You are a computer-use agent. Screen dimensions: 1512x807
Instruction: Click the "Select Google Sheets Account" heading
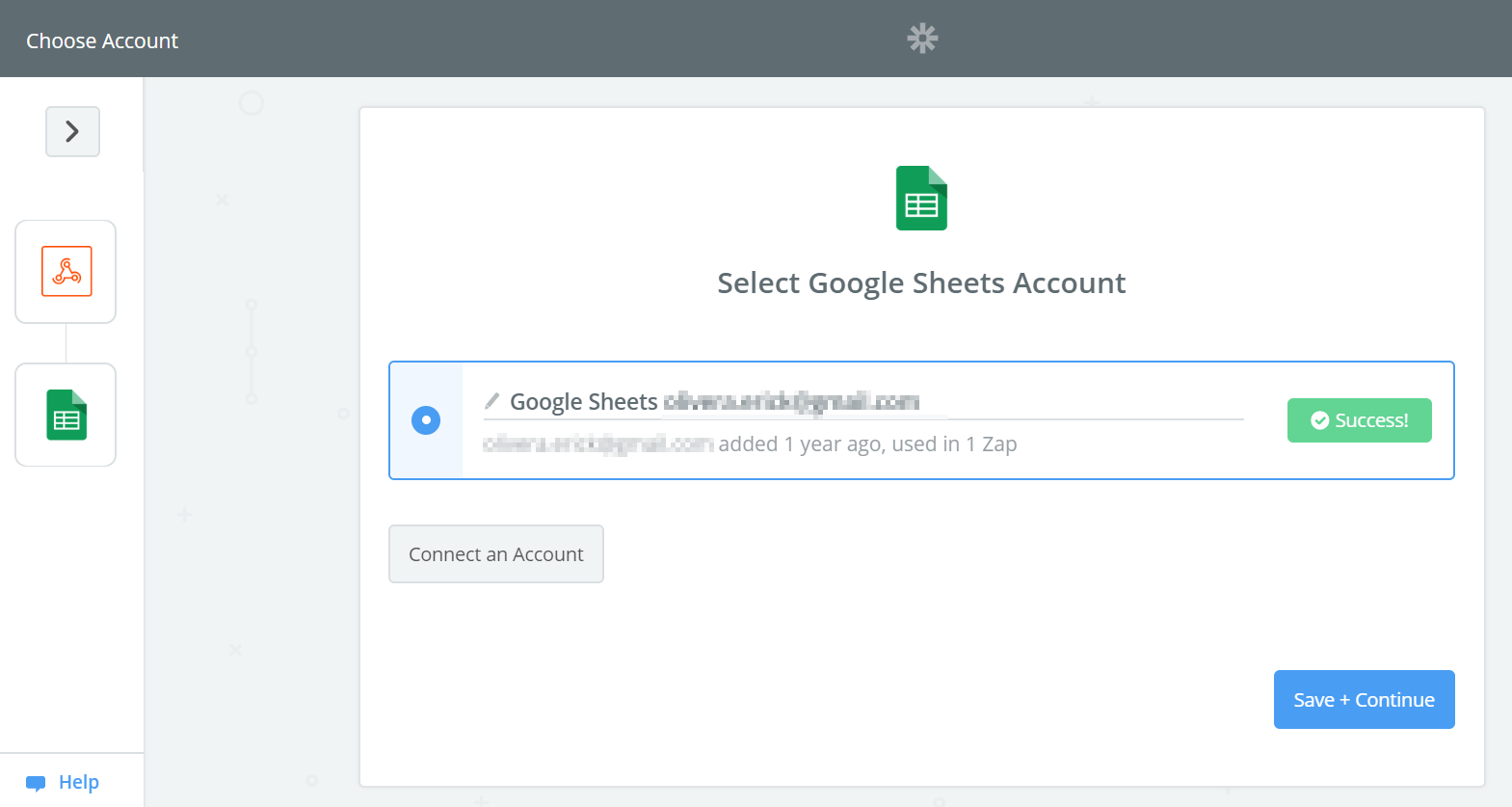pos(921,283)
